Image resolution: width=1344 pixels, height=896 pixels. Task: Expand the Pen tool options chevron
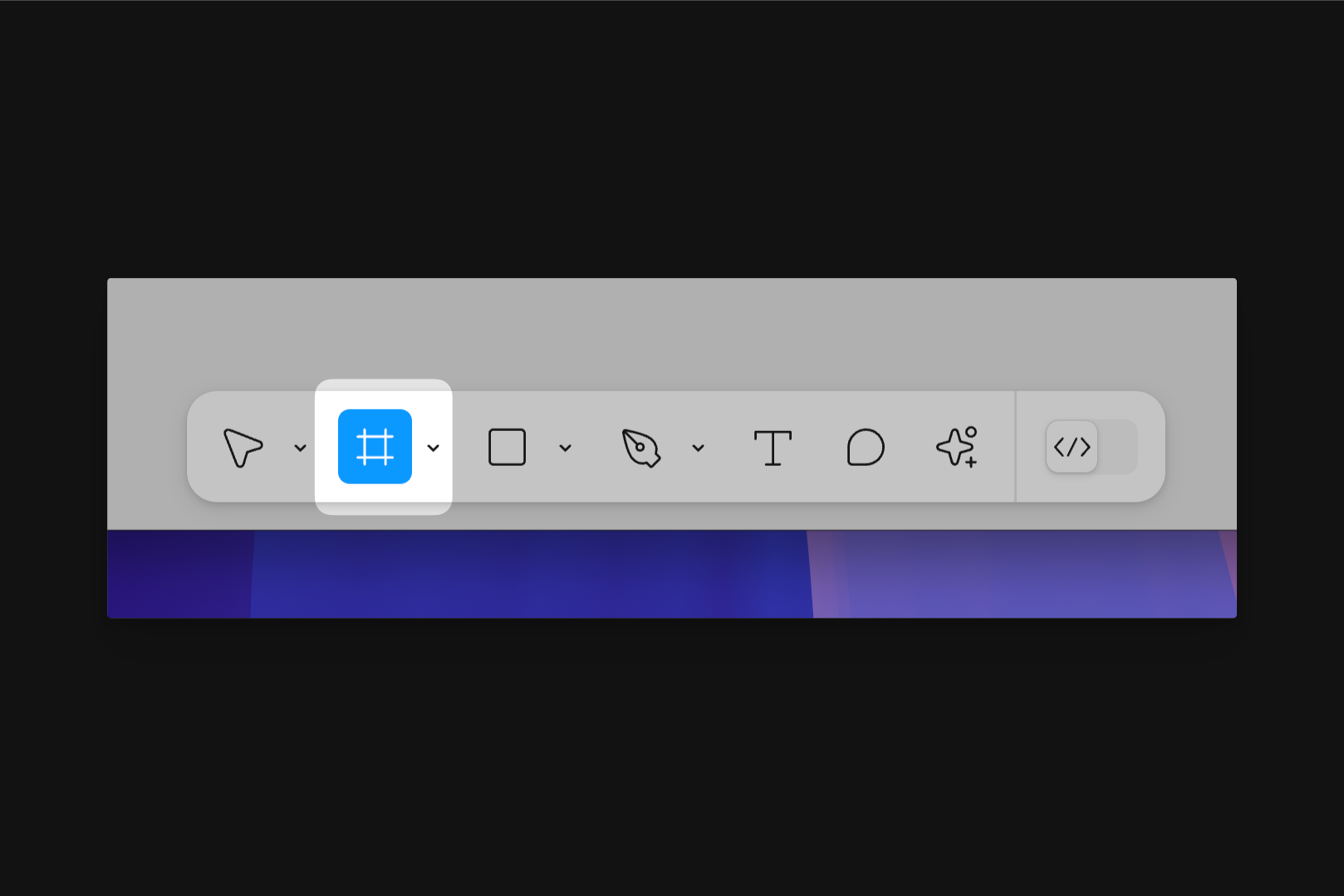pyautogui.click(x=698, y=448)
